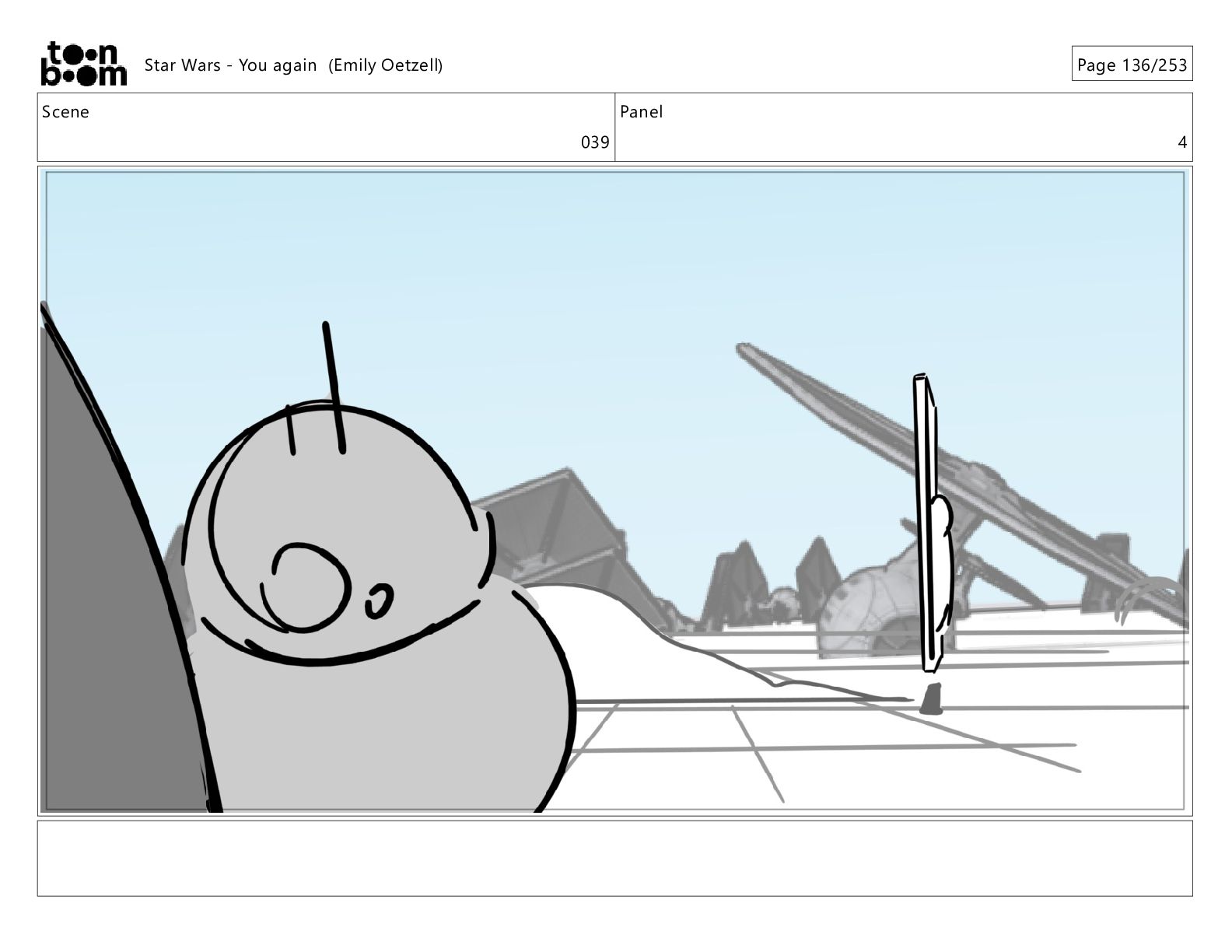Click the empty notes box below panel
The height and width of the screenshot is (952, 1232).
614,858
